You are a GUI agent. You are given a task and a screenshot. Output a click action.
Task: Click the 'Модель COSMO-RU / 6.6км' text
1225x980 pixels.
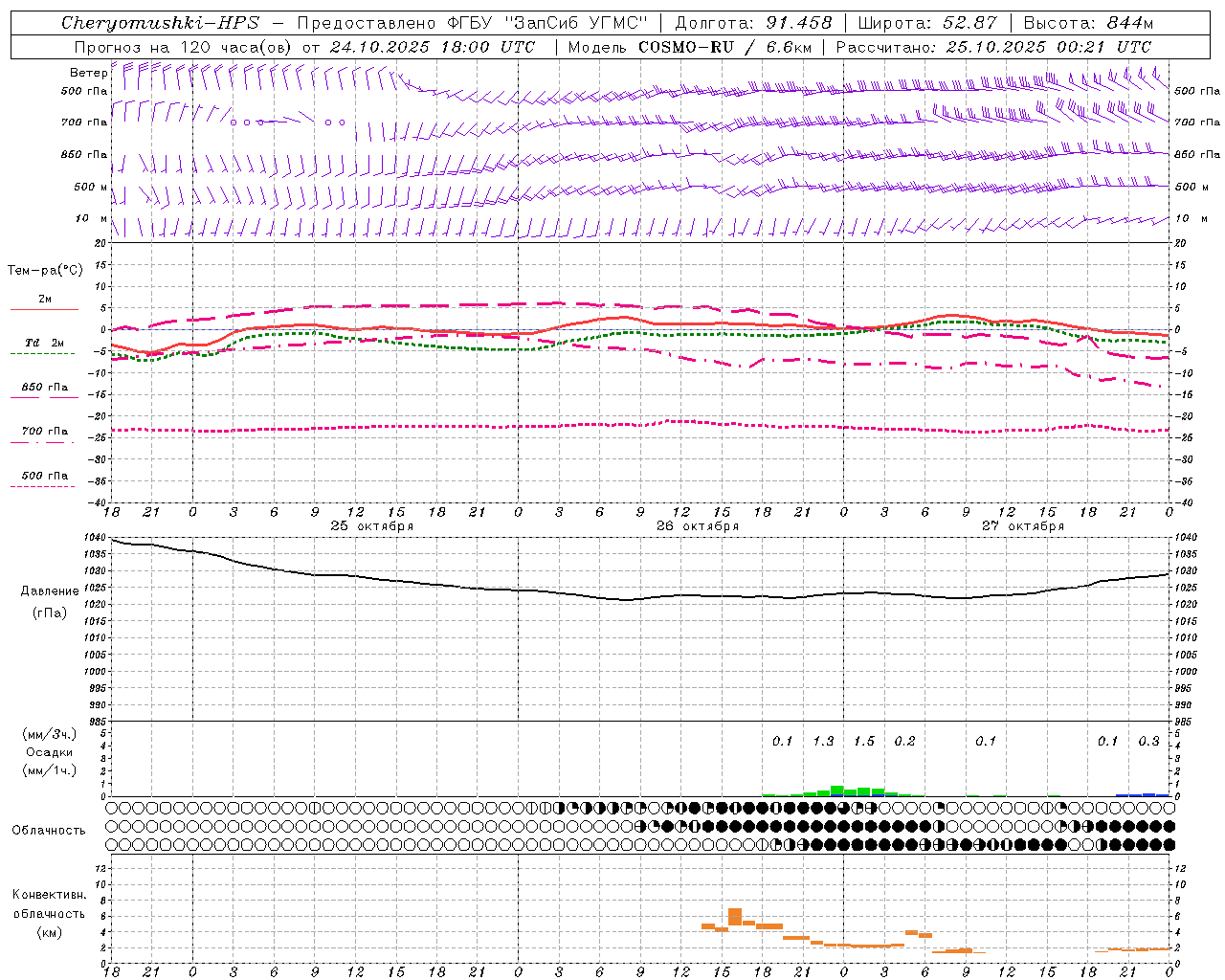[690, 47]
